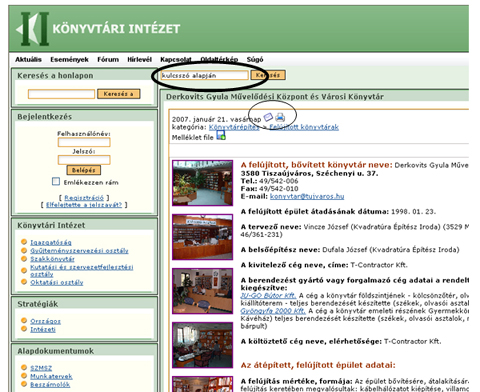Viewport: 480px width, 392px height.
Task: Open the JU-GO Bútor Kft. link
Action: point(268,295)
